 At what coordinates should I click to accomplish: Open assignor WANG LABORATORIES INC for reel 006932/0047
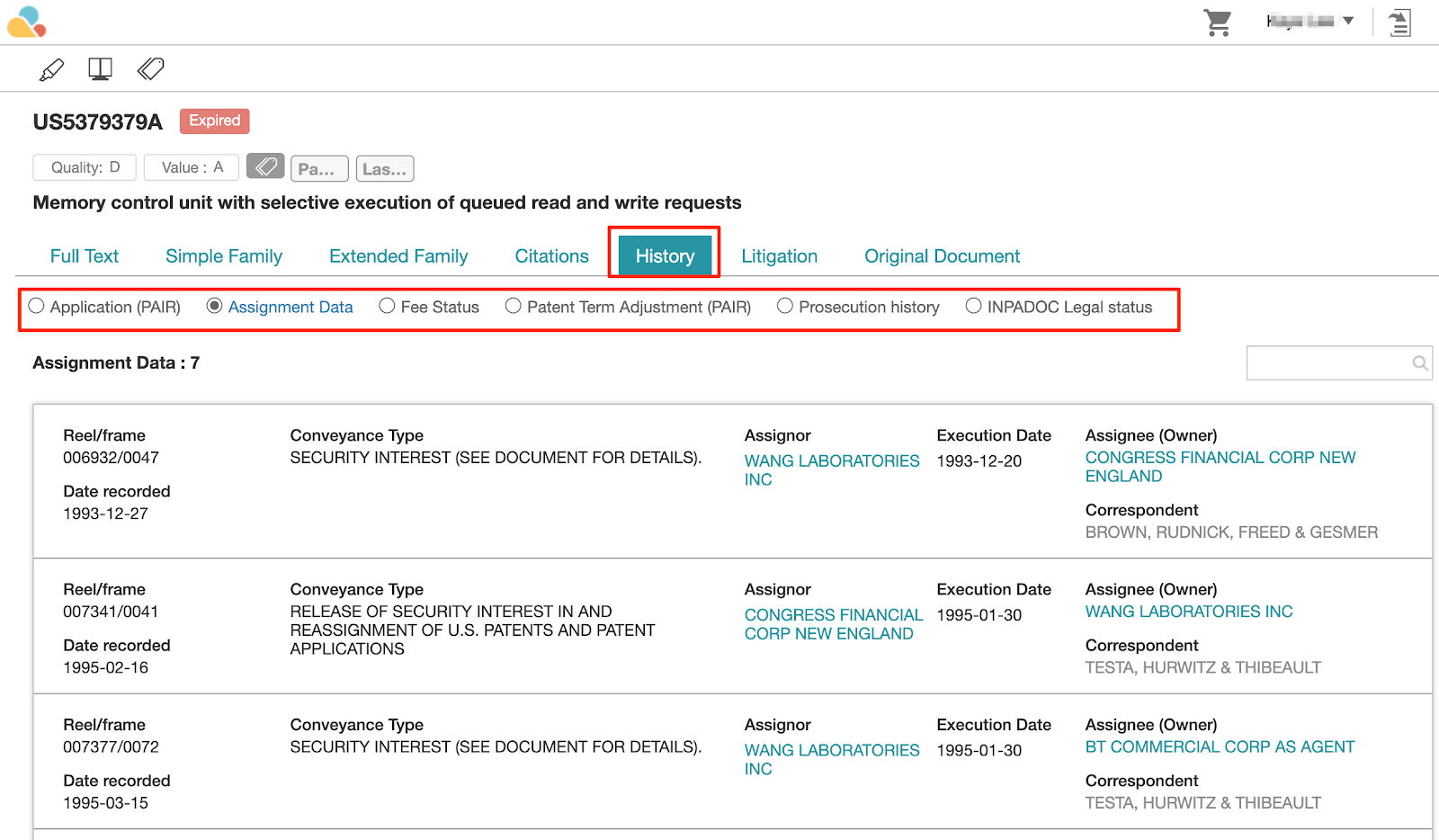(x=832, y=469)
